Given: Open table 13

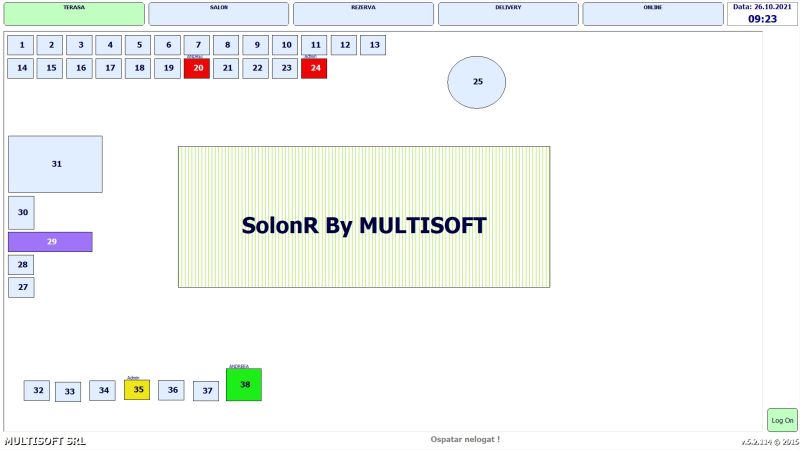Looking at the screenshot, I should coord(373,45).
